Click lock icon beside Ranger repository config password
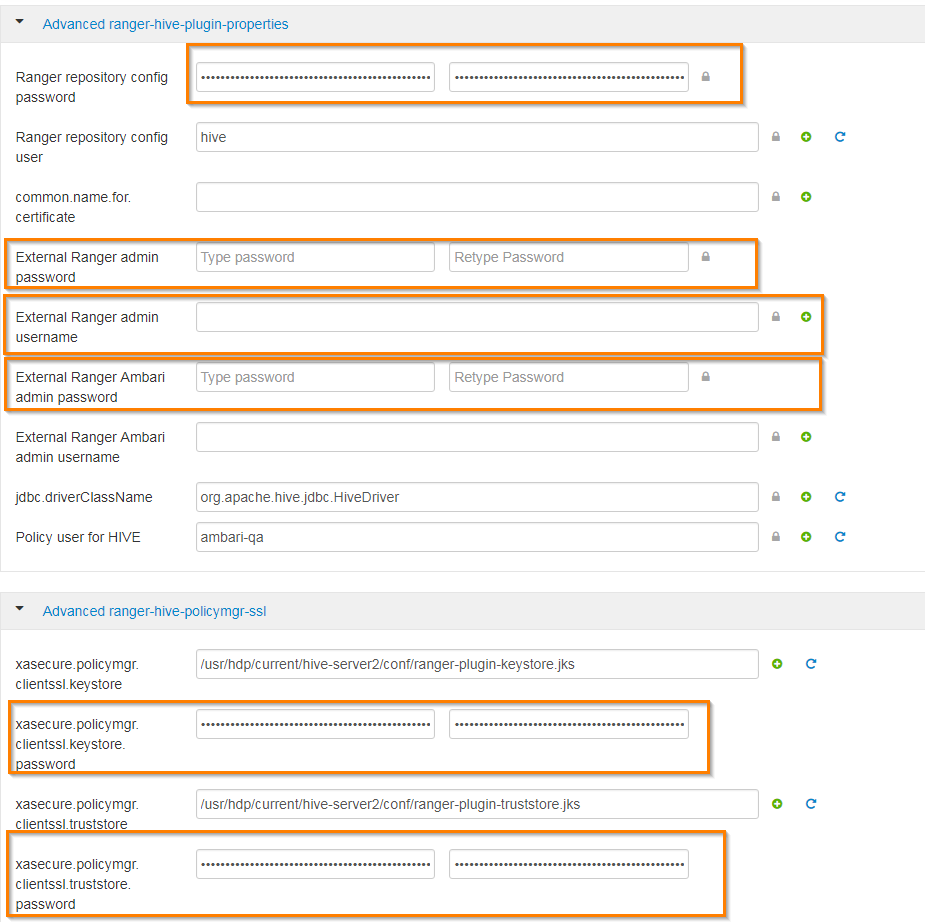 tap(706, 77)
